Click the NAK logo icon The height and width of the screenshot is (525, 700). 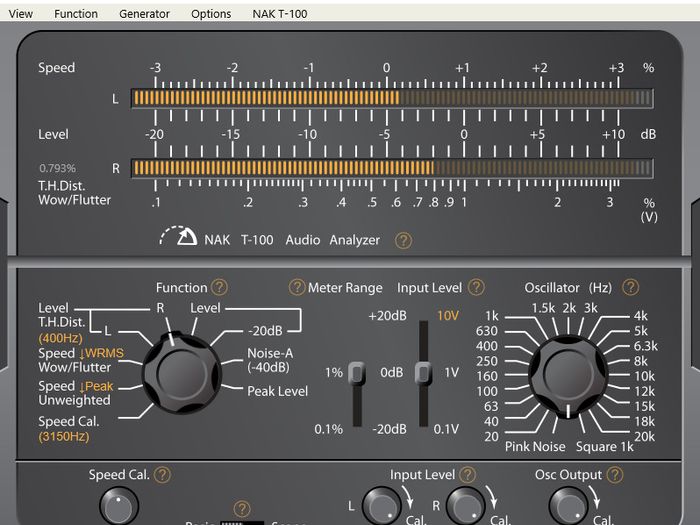coord(179,236)
